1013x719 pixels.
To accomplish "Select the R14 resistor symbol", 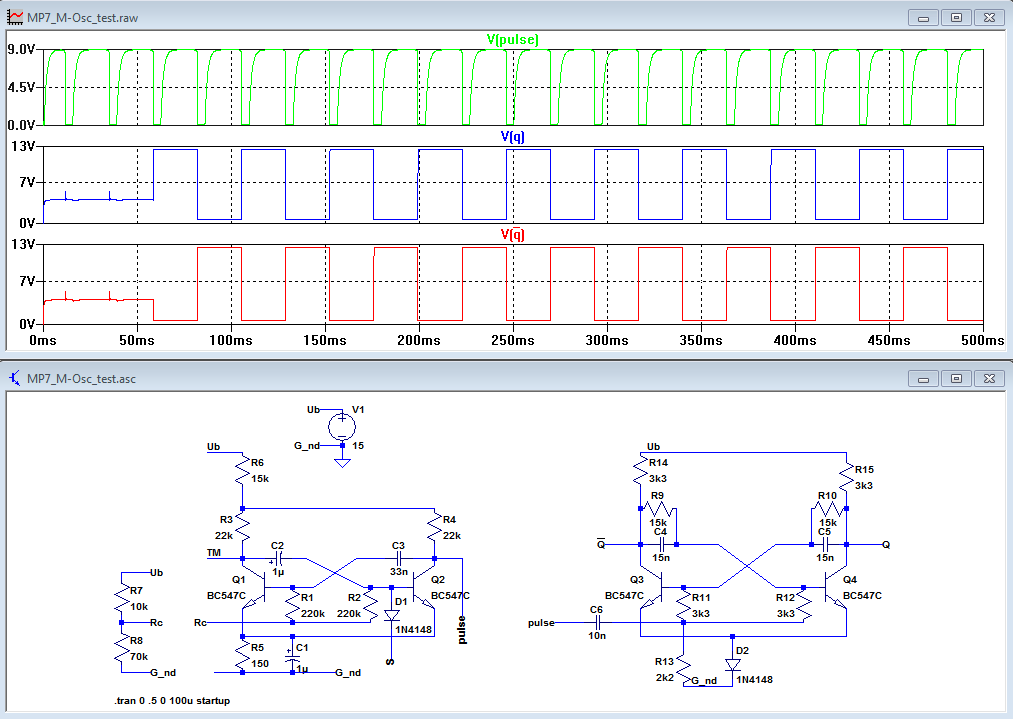I will (640, 470).
